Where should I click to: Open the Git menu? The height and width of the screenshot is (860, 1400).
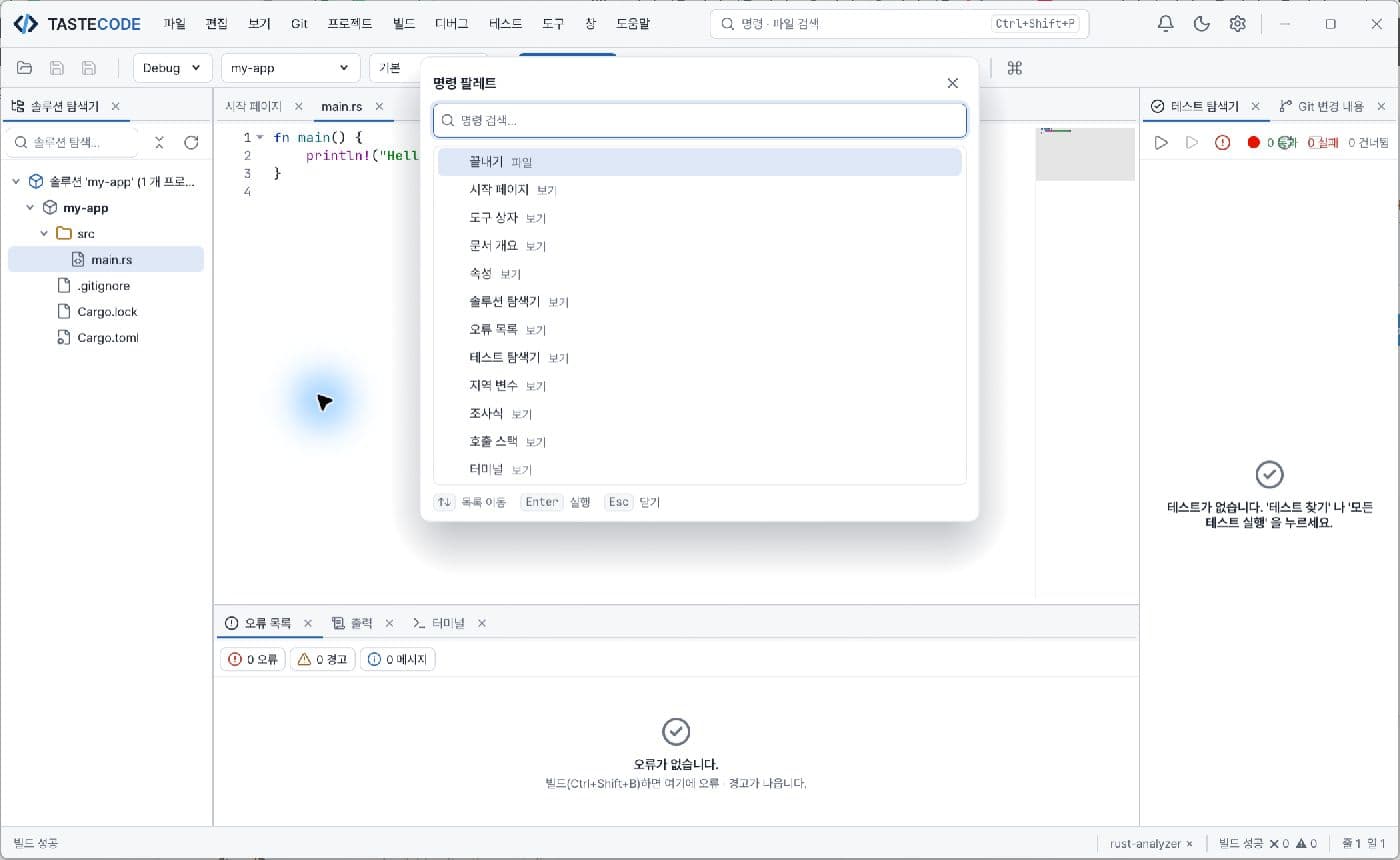299,24
